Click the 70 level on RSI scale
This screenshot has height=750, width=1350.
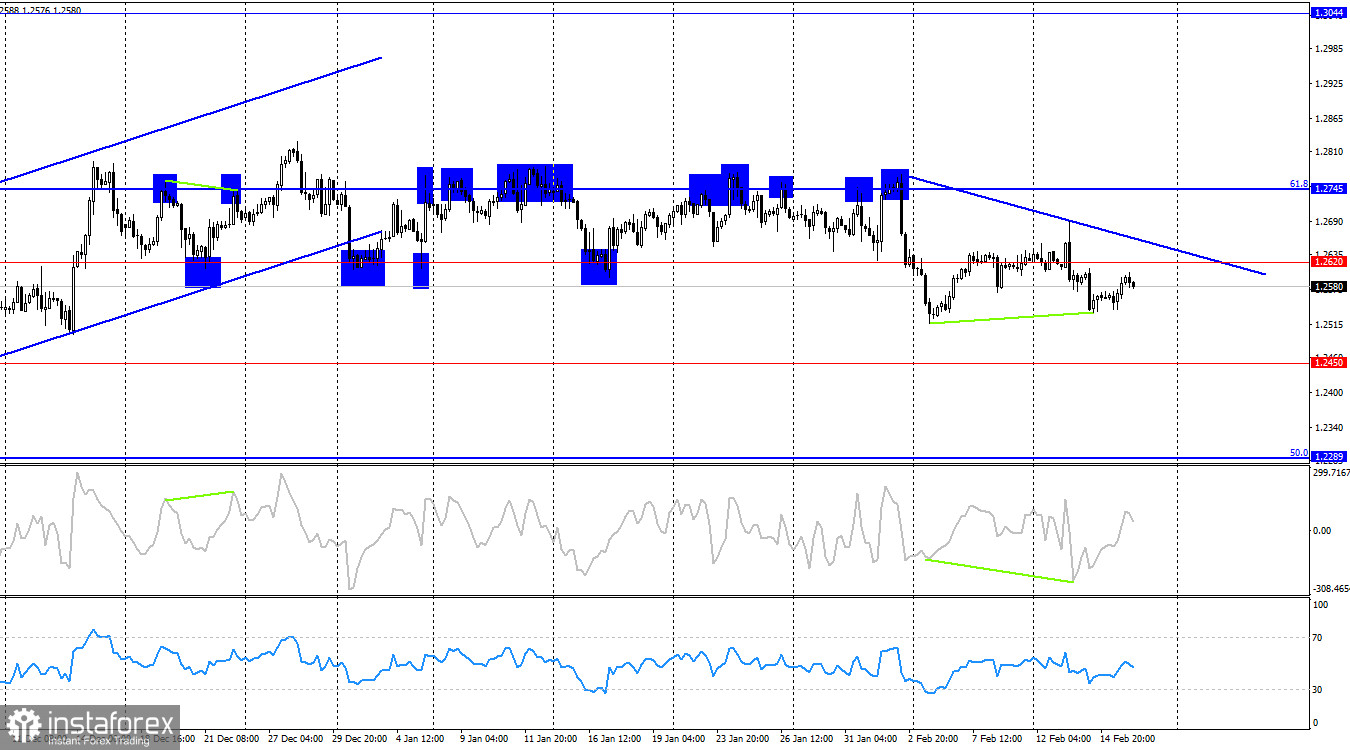click(1318, 637)
